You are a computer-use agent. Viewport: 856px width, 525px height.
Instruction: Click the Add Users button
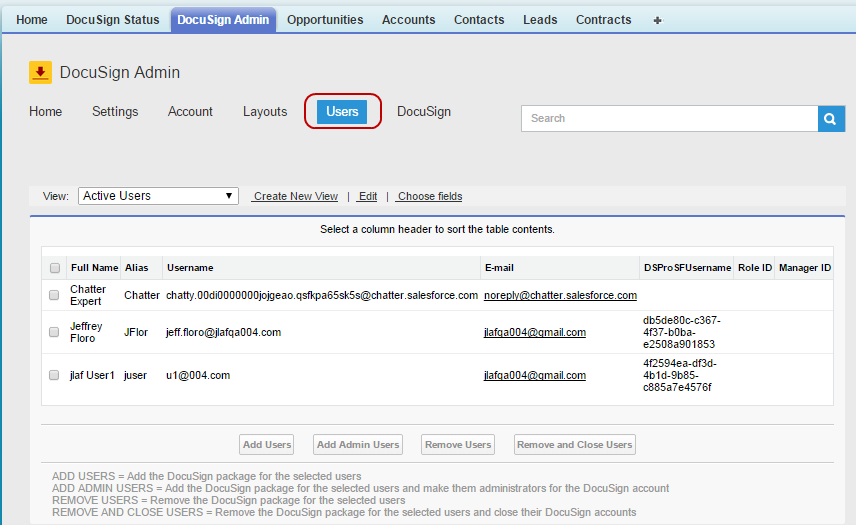pyautogui.click(x=267, y=445)
